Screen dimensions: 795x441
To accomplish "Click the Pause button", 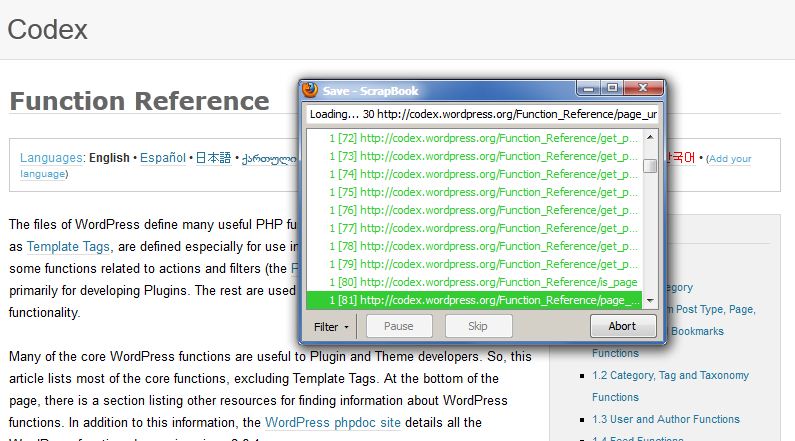I will 399,326.
